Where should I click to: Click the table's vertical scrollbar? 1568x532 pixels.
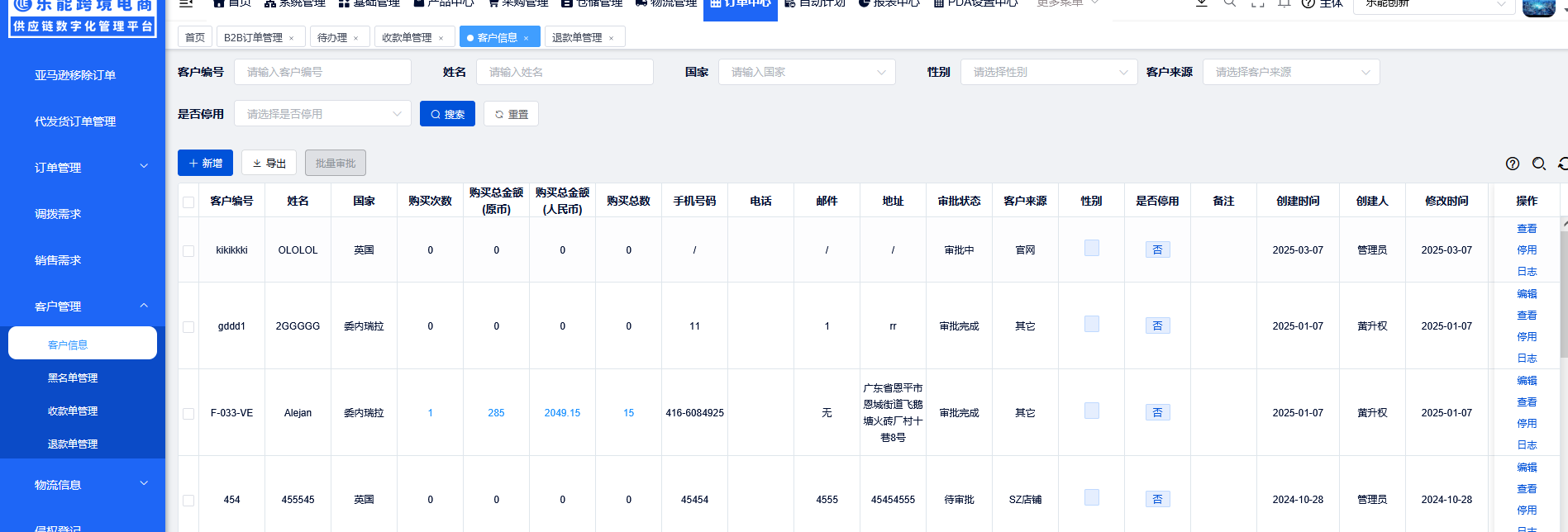(1563, 289)
